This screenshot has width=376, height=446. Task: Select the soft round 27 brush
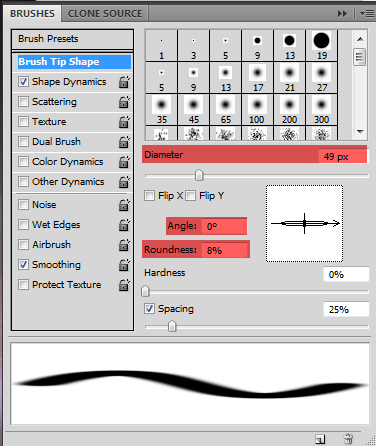pyautogui.click(x=321, y=78)
